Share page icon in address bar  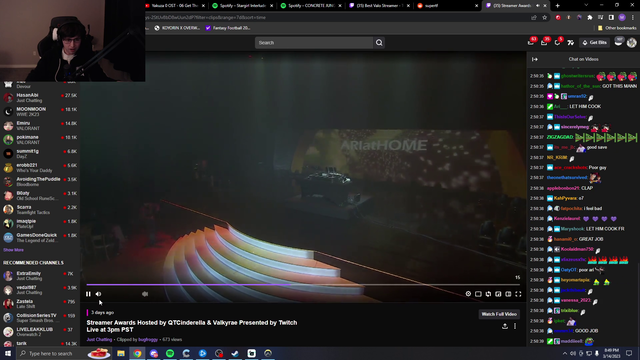point(534,18)
